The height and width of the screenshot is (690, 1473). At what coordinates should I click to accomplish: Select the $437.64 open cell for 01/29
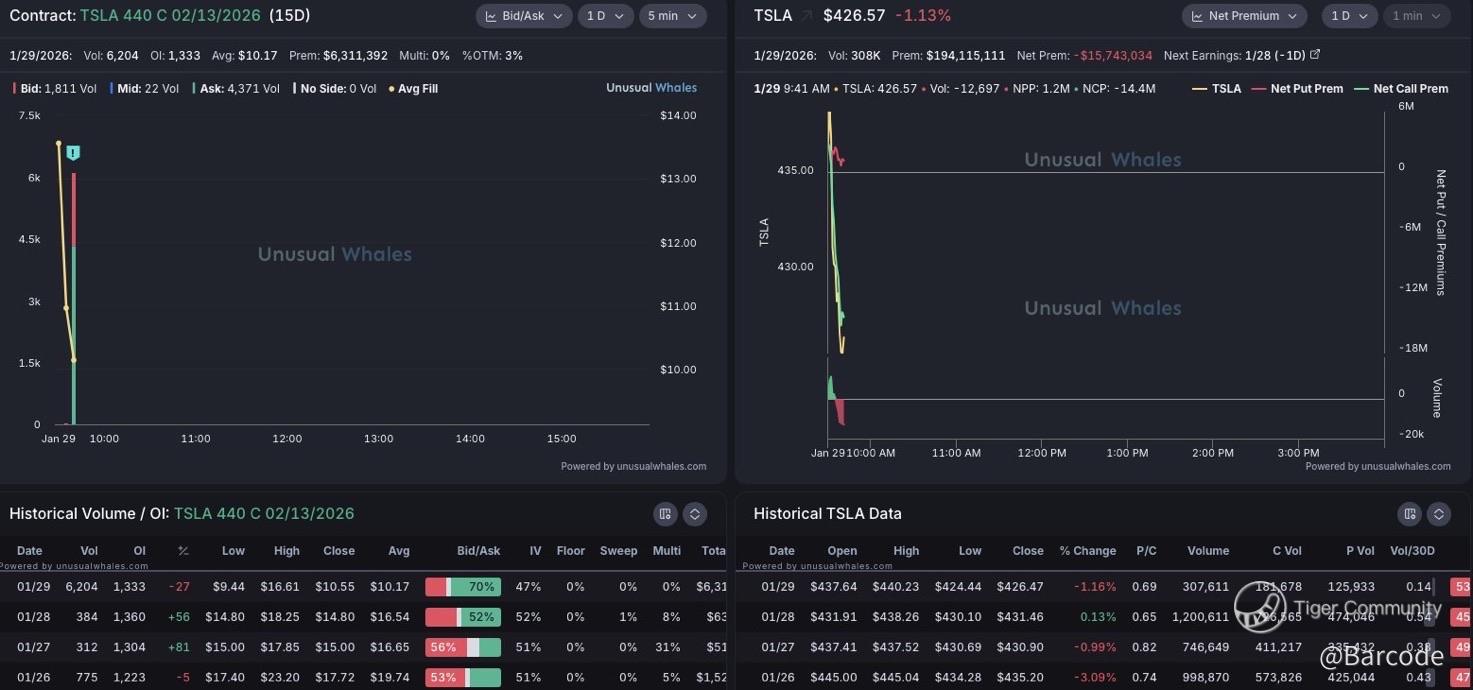coord(833,587)
